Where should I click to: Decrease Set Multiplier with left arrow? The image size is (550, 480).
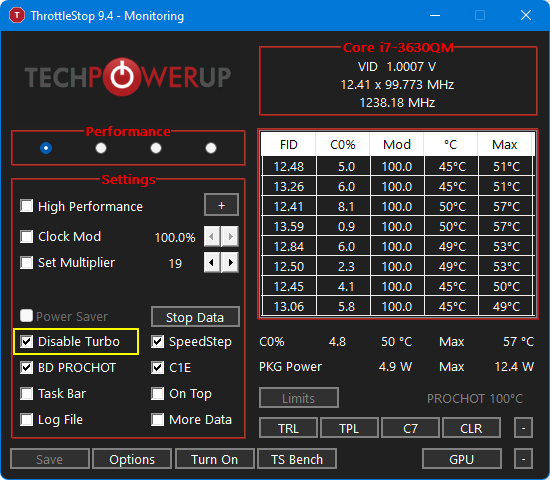click(212, 262)
